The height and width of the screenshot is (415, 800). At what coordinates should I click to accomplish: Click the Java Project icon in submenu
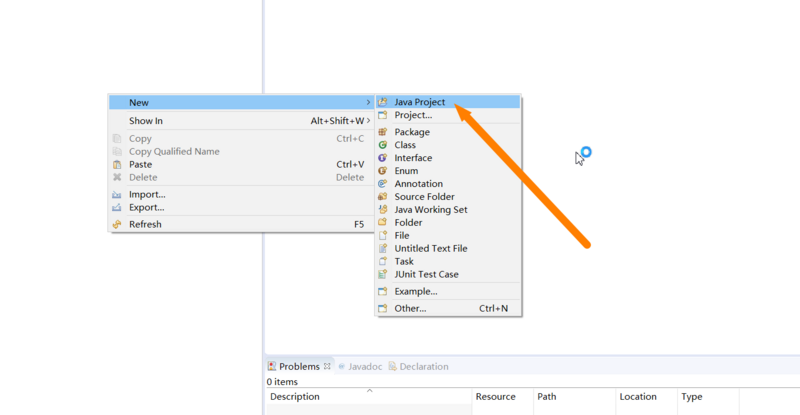coord(383,102)
